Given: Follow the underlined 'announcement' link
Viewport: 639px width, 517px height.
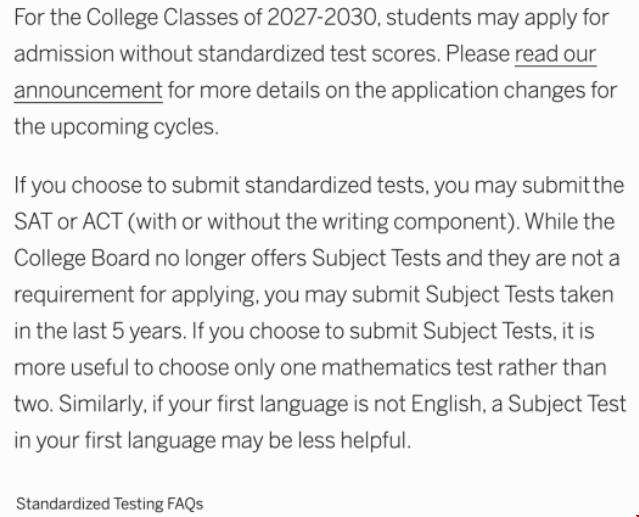Looking at the screenshot, I should pos(88,90).
